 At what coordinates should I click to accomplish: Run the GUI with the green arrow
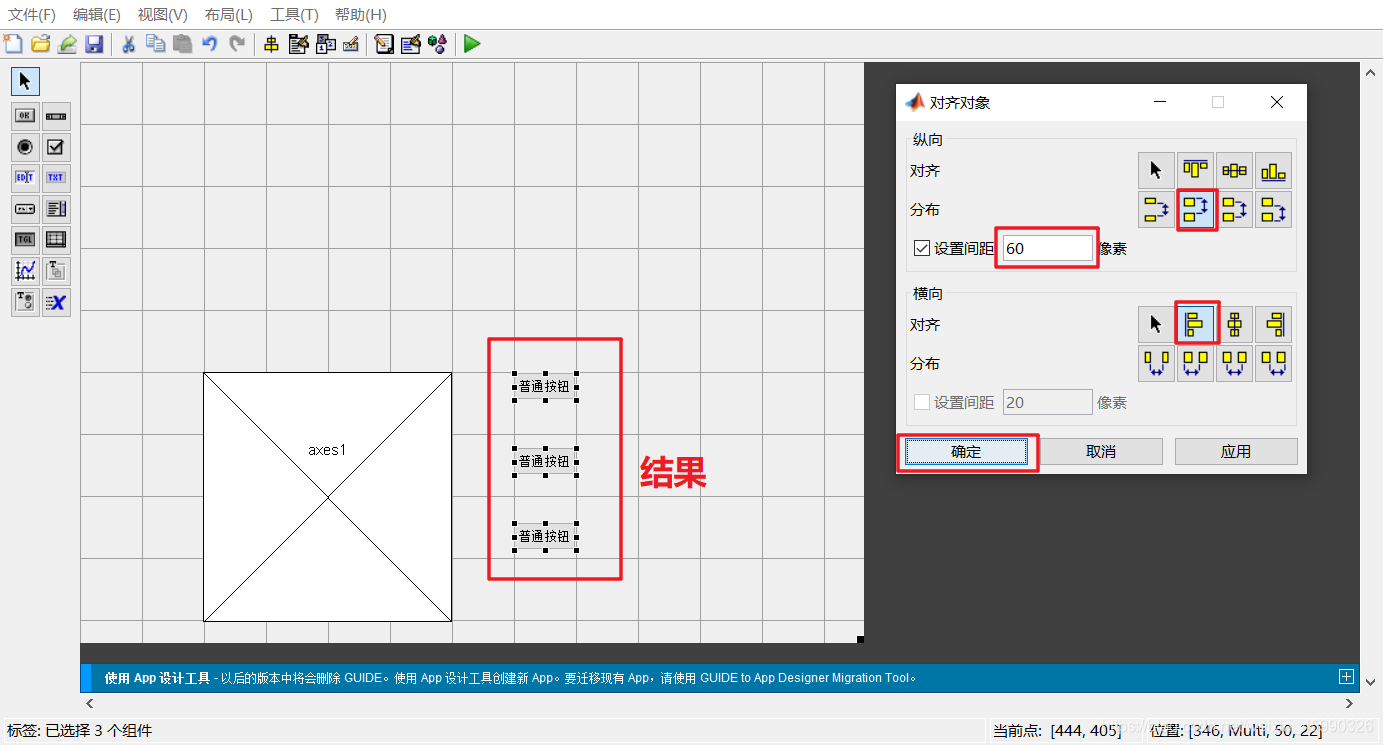pyautogui.click(x=471, y=44)
